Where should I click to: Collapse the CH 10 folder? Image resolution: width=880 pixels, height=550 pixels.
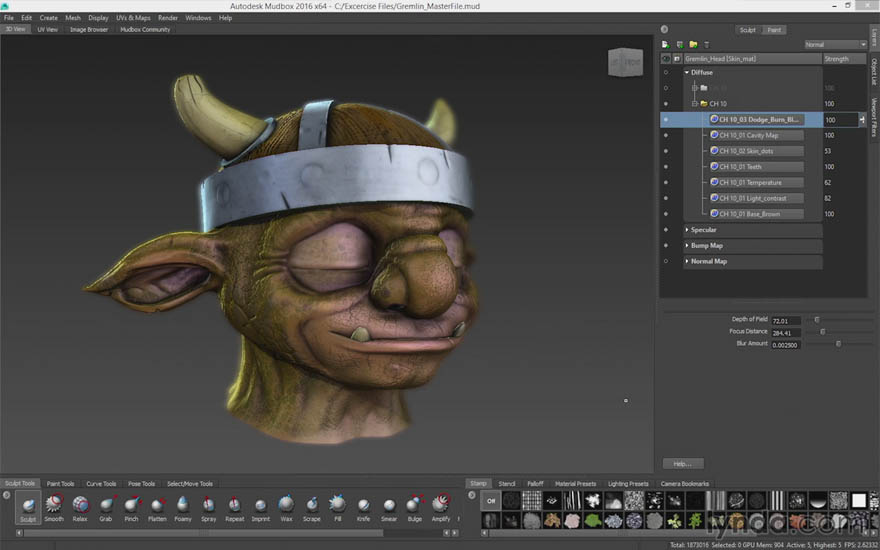coord(695,104)
